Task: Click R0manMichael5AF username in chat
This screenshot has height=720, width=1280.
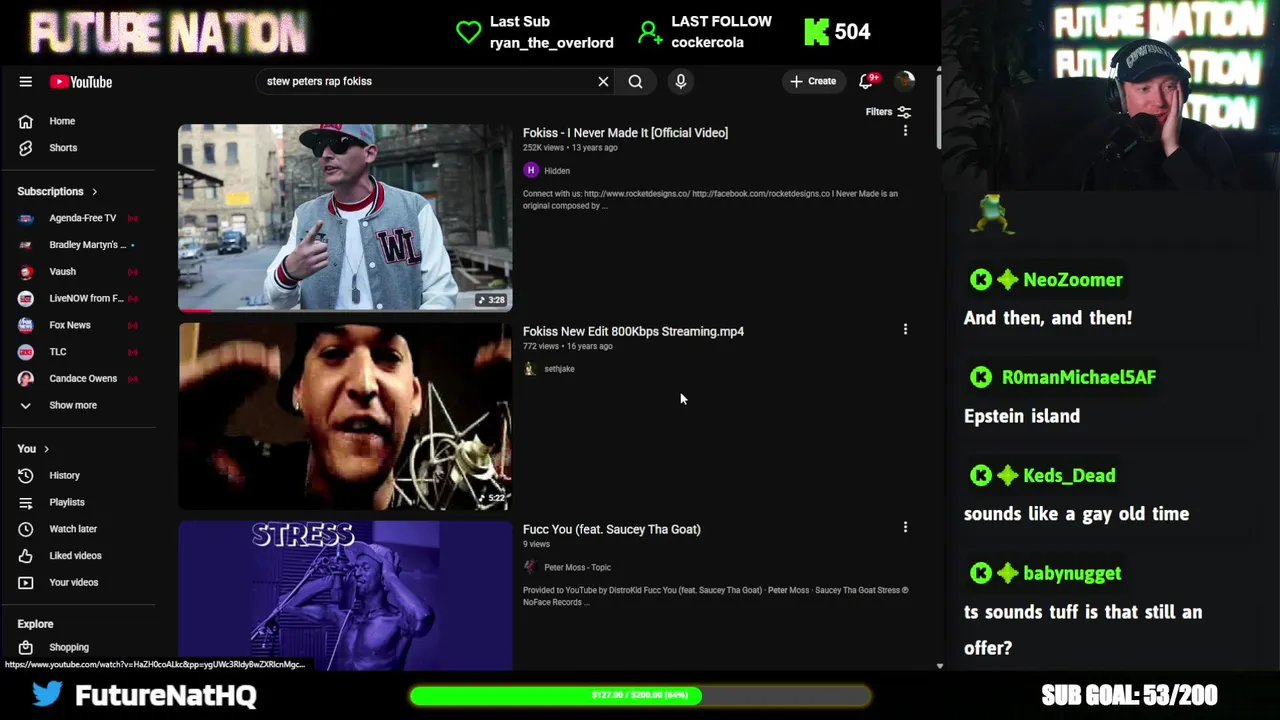Action: point(1079,377)
